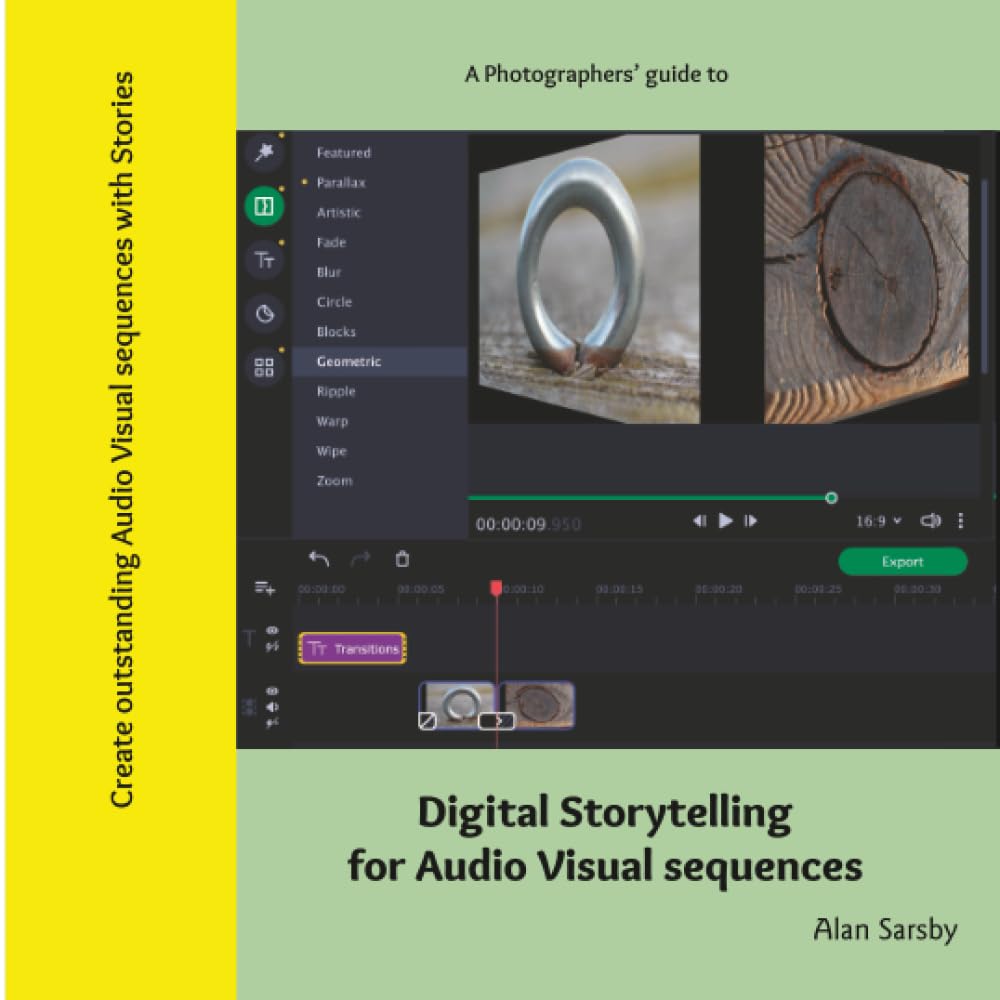Screen dimensions: 1000x1000
Task: Step forward one frame
Action: click(751, 521)
